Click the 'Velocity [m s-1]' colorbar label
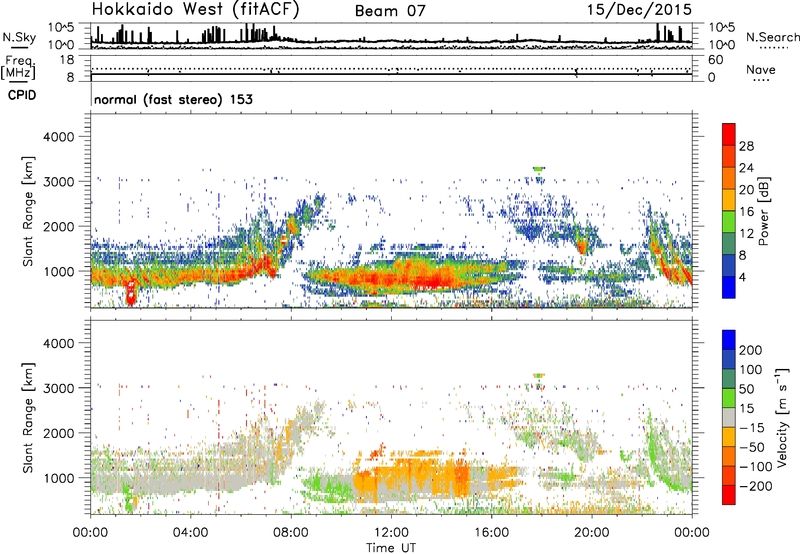 tap(781, 417)
